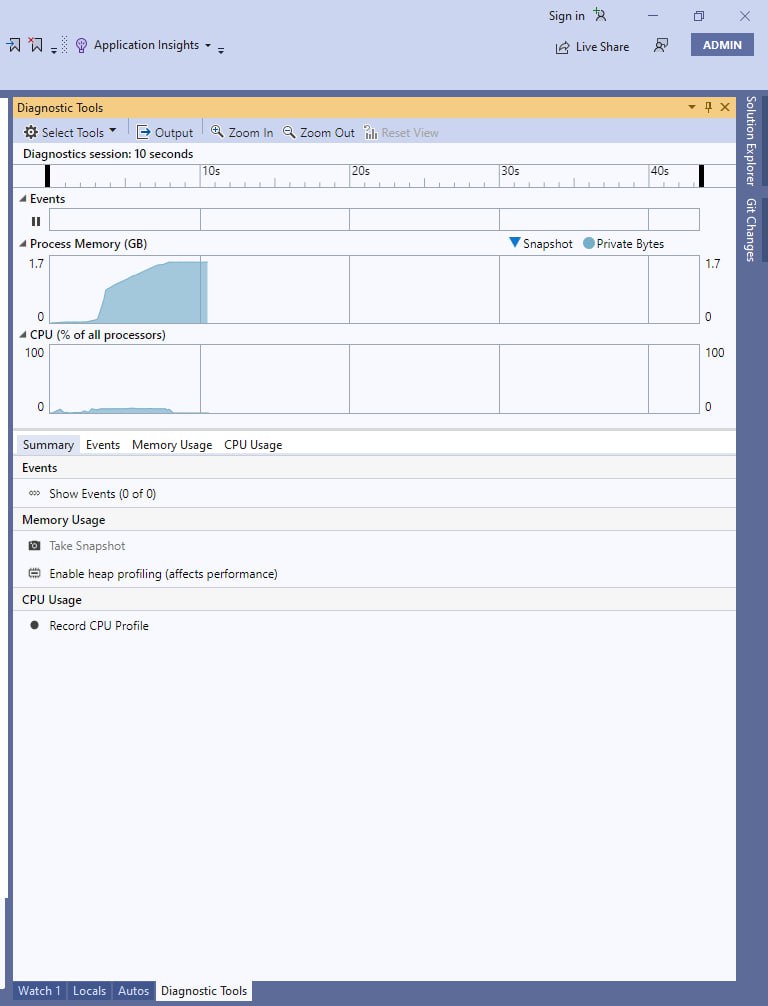Click the Application Insights lightbulb icon
The height and width of the screenshot is (1006, 768).
point(81,46)
